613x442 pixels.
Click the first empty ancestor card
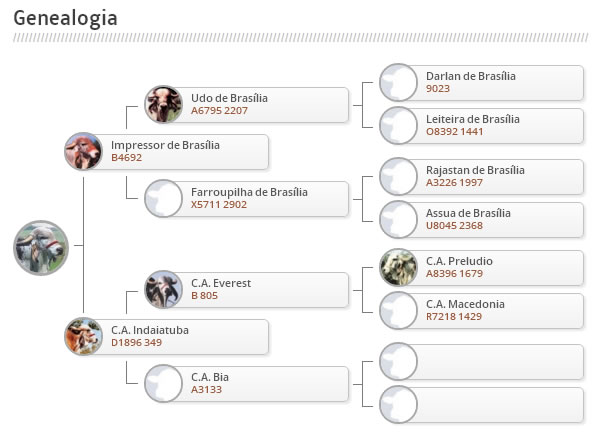[483, 362]
